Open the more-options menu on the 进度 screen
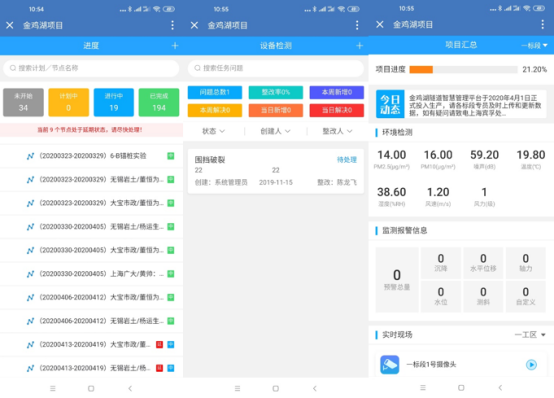554x398 pixels. pyautogui.click(x=172, y=25)
